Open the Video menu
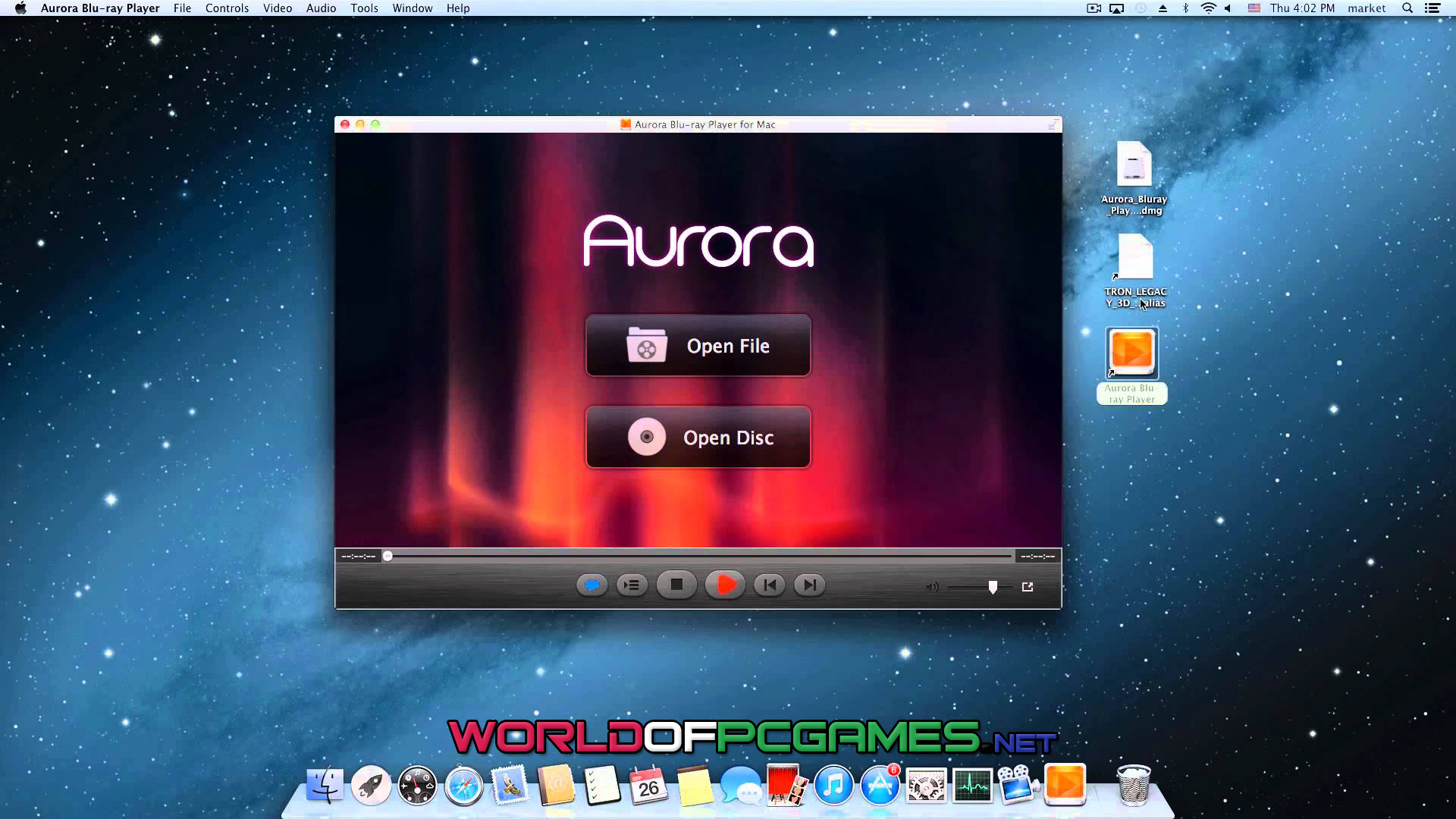 278,8
